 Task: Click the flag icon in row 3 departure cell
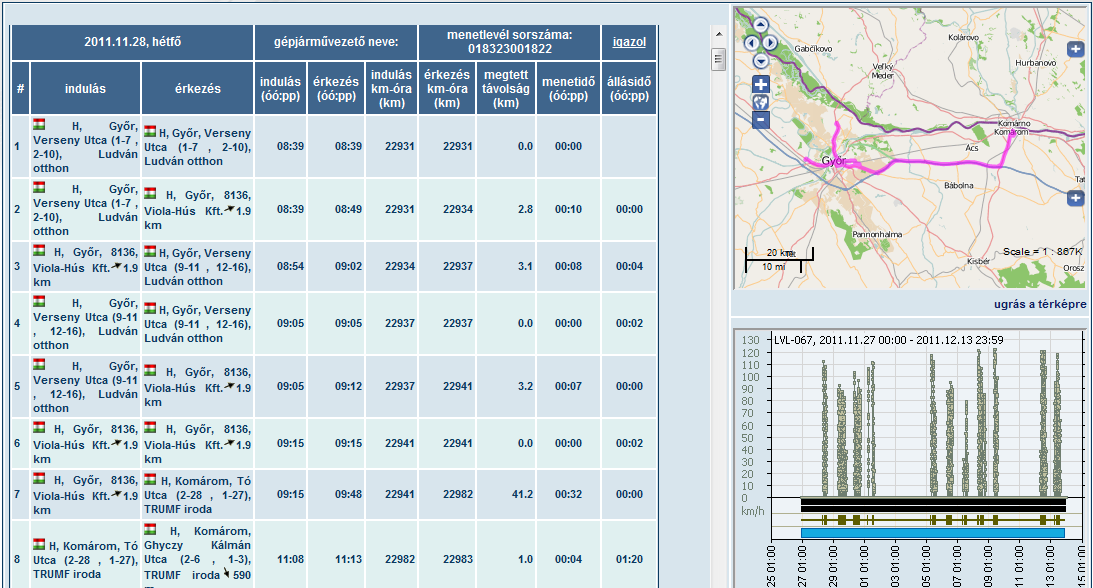click(39, 251)
